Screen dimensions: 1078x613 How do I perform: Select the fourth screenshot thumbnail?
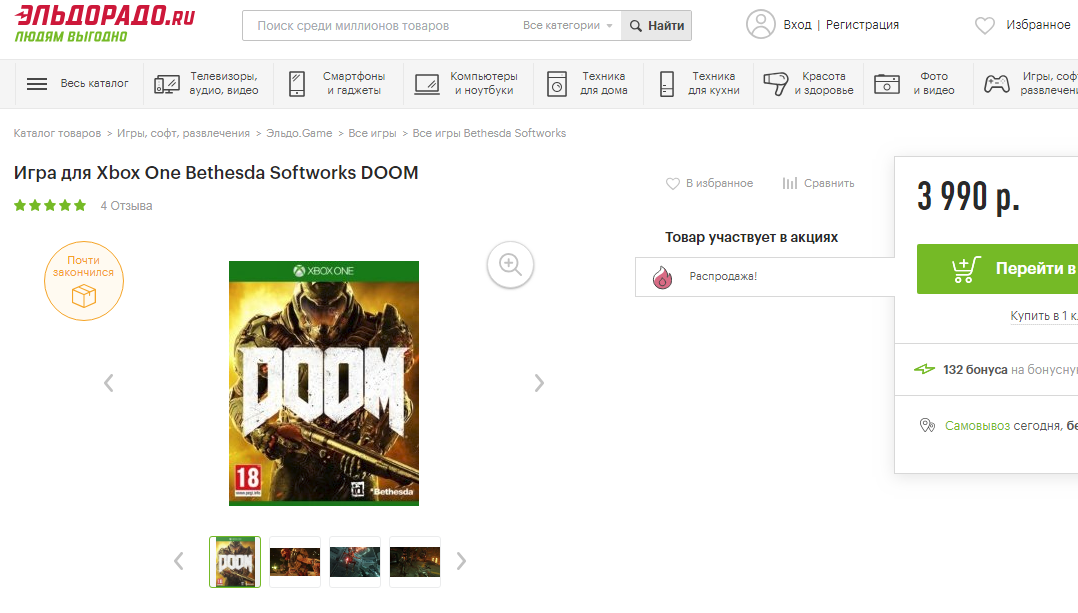tap(415, 562)
